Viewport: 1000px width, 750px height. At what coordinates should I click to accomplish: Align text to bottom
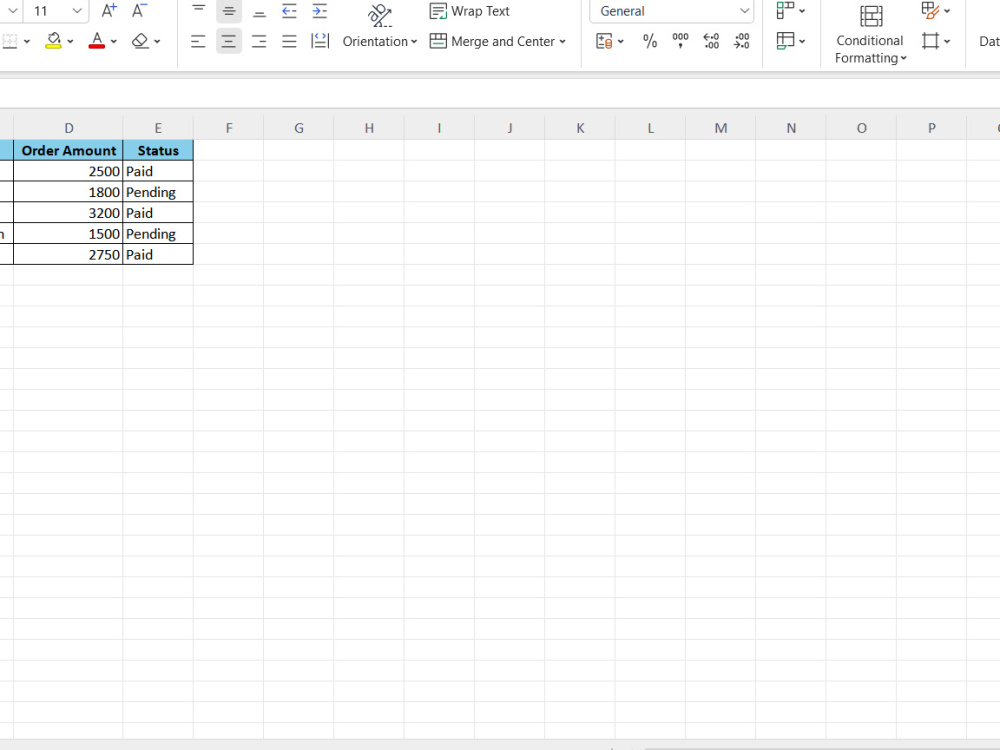tap(259, 11)
